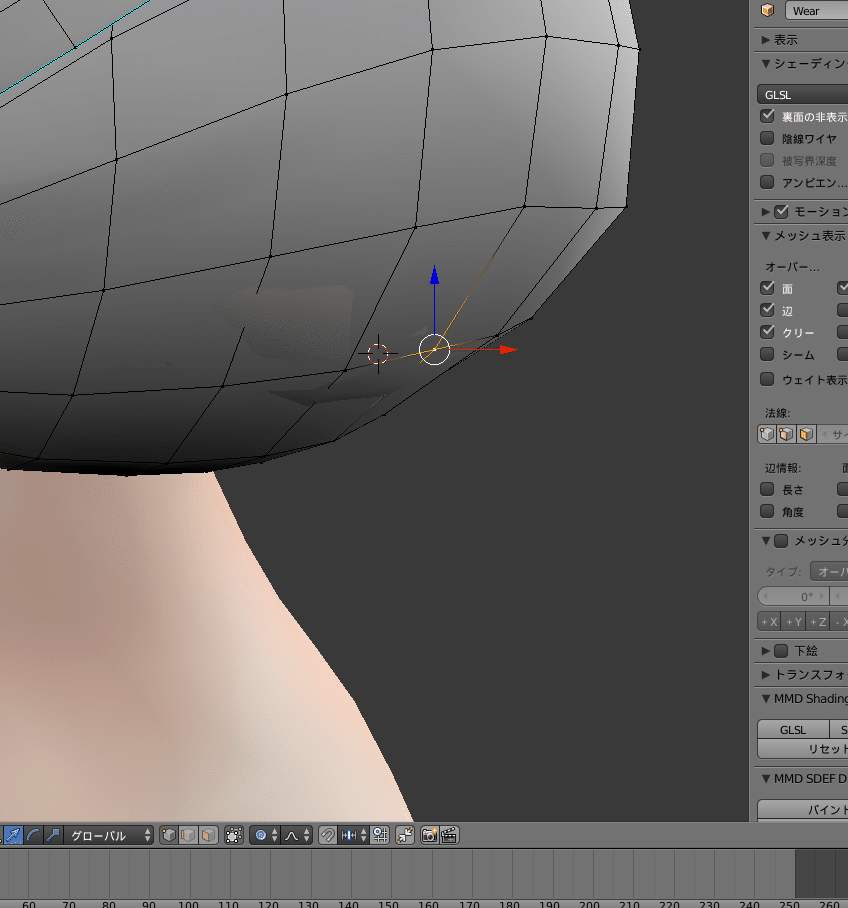Click the Wear object name field
The image size is (848, 908).
coord(817,10)
